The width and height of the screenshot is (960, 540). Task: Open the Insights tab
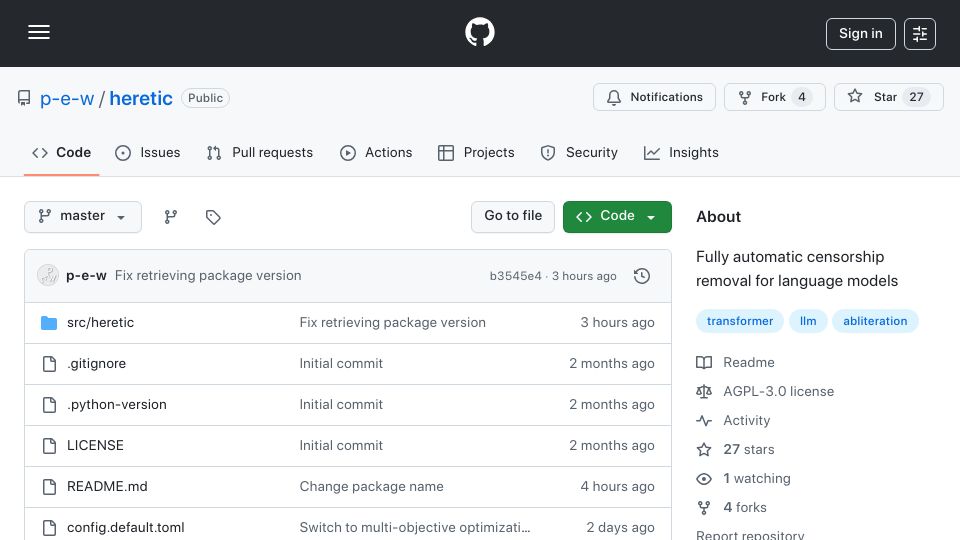tap(681, 152)
